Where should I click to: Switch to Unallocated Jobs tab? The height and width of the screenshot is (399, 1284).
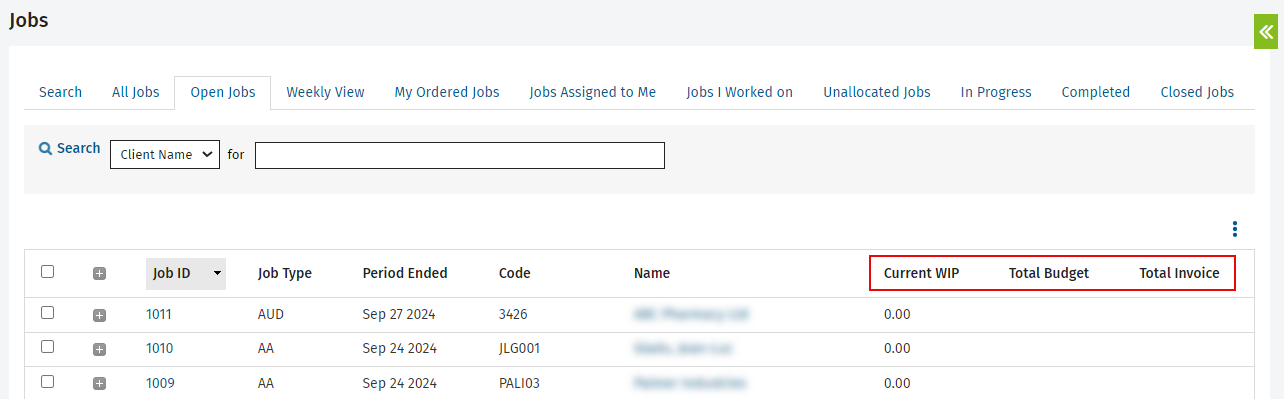pyautogui.click(x=877, y=92)
